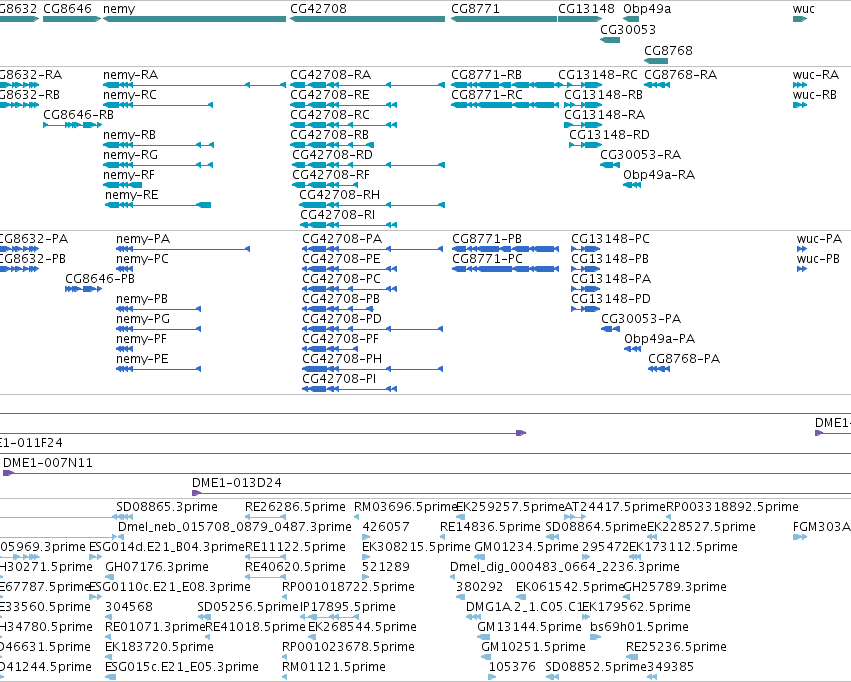This screenshot has width=851, height=682.
Task: Select EST GM13144.5prime
Action: click(x=529, y=627)
